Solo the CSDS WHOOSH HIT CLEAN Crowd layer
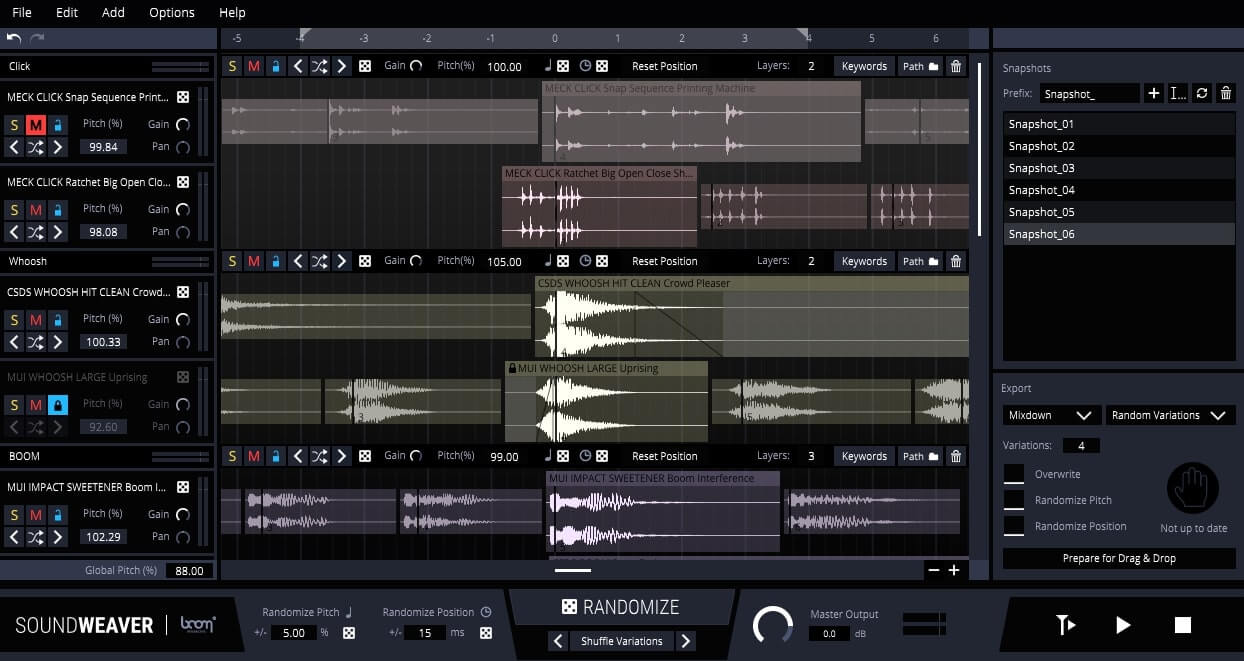The width and height of the screenshot is (1244, 661). tap(14, 318)
